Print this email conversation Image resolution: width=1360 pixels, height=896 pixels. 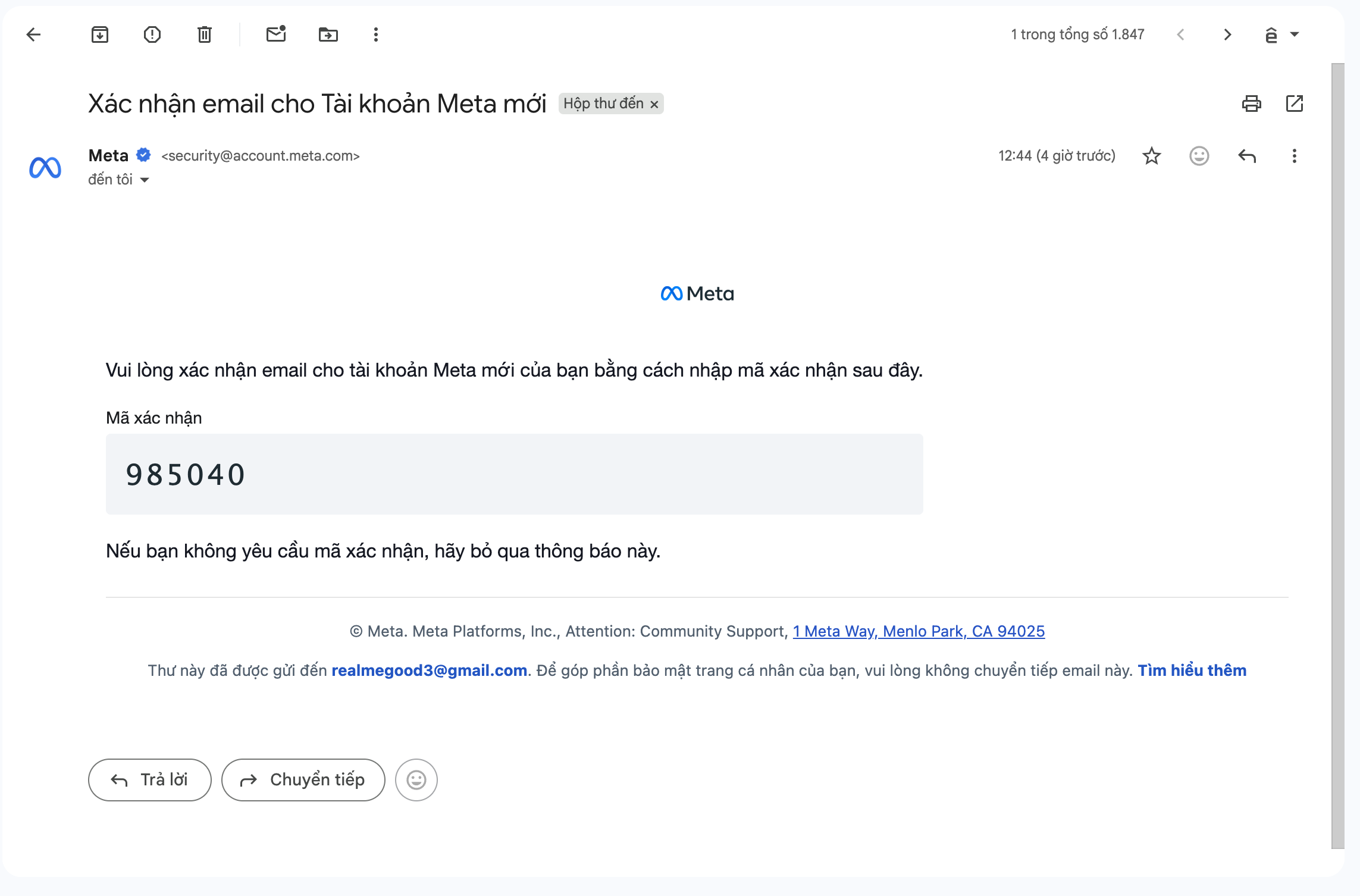click(1252, 104)
